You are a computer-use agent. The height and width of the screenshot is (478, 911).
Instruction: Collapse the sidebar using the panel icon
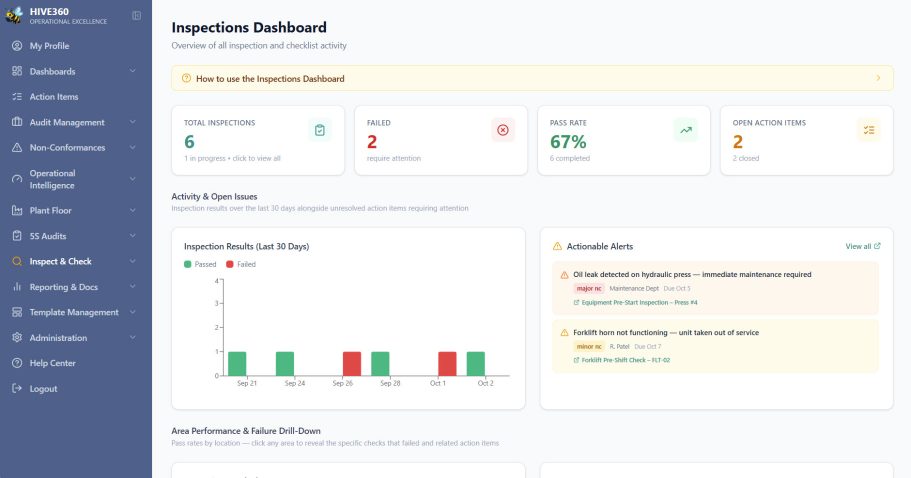point(137,16)
